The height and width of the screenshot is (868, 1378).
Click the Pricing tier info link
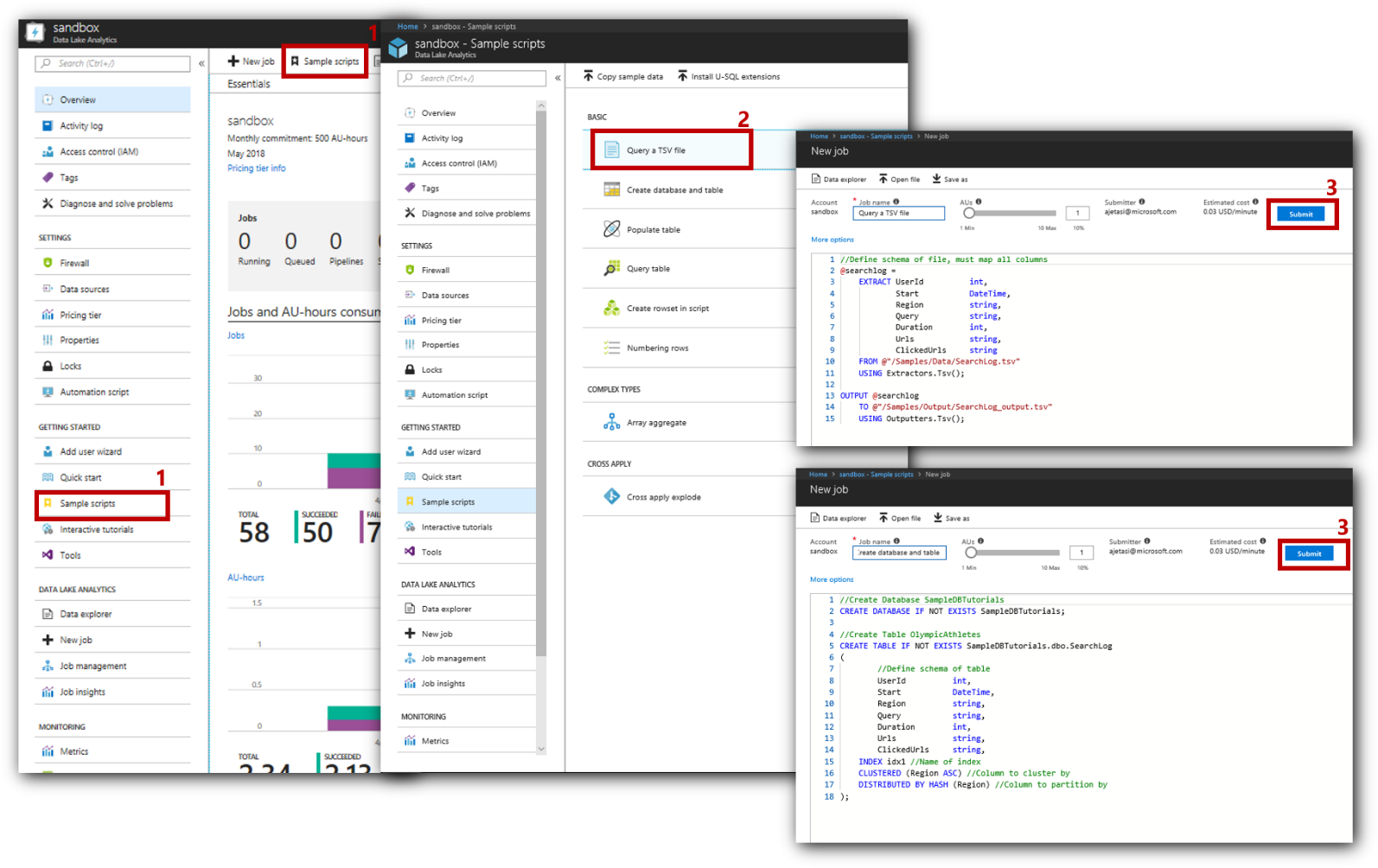[256, 169]
